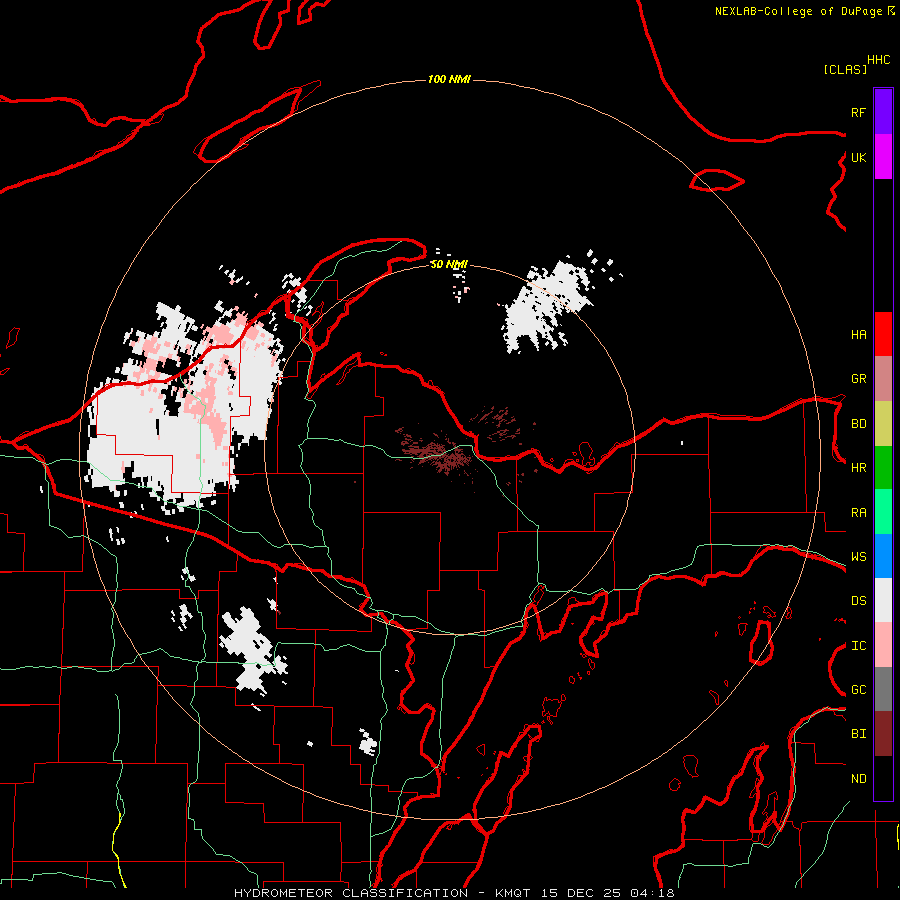Viewport: 900px width, 900px height.
Task: Click the GC legend label
Action: (858, 690)
